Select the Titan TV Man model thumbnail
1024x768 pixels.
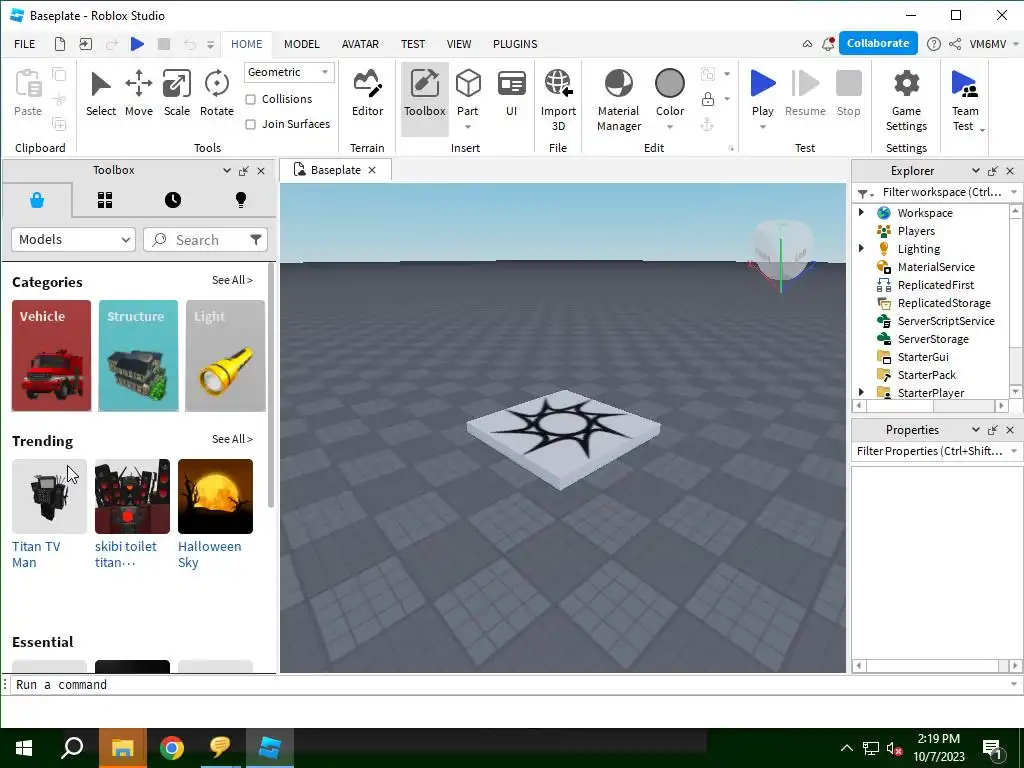click(50, 496)
